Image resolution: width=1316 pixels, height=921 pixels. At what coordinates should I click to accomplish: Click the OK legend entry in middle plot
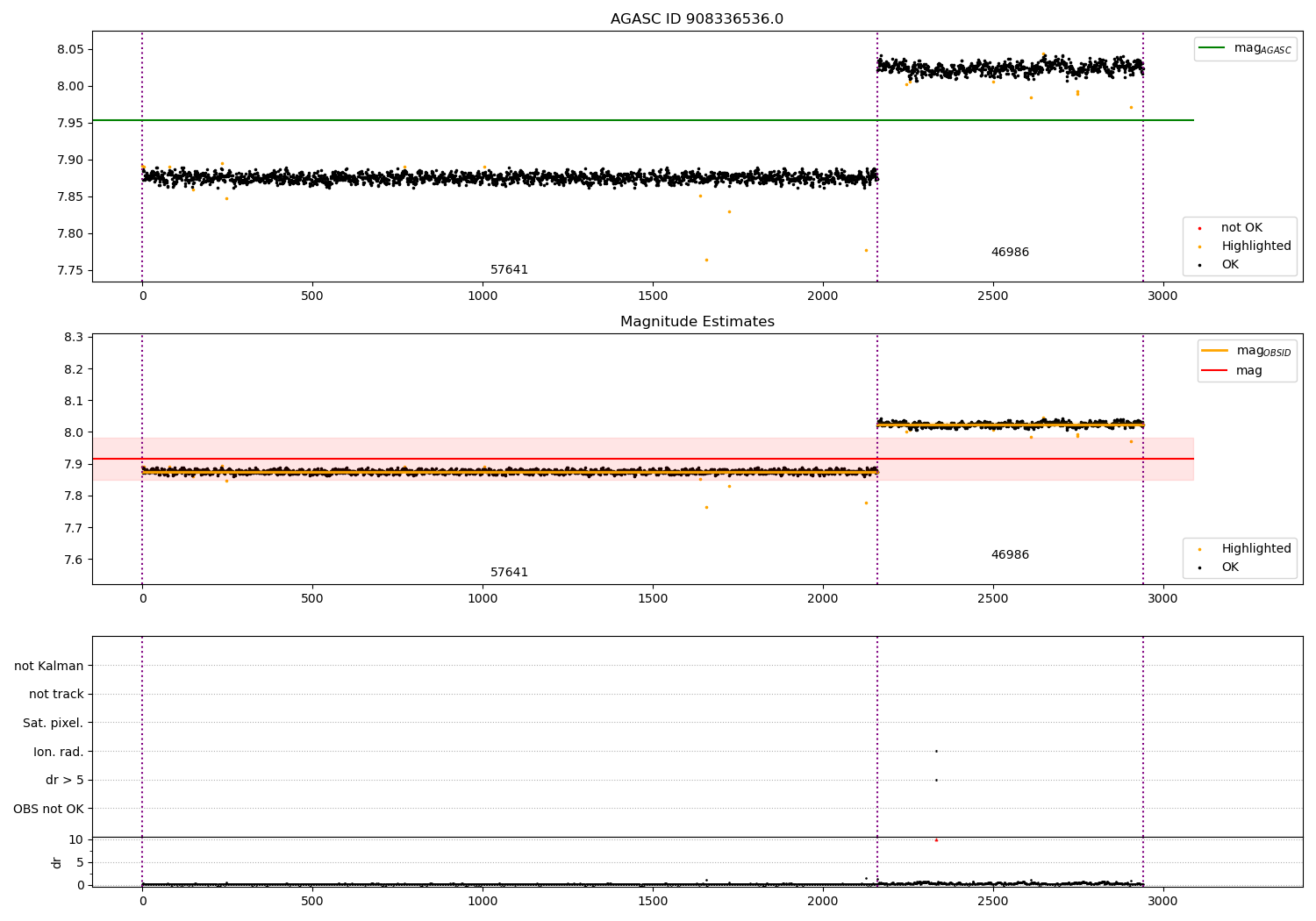(x=1219, y=568)
